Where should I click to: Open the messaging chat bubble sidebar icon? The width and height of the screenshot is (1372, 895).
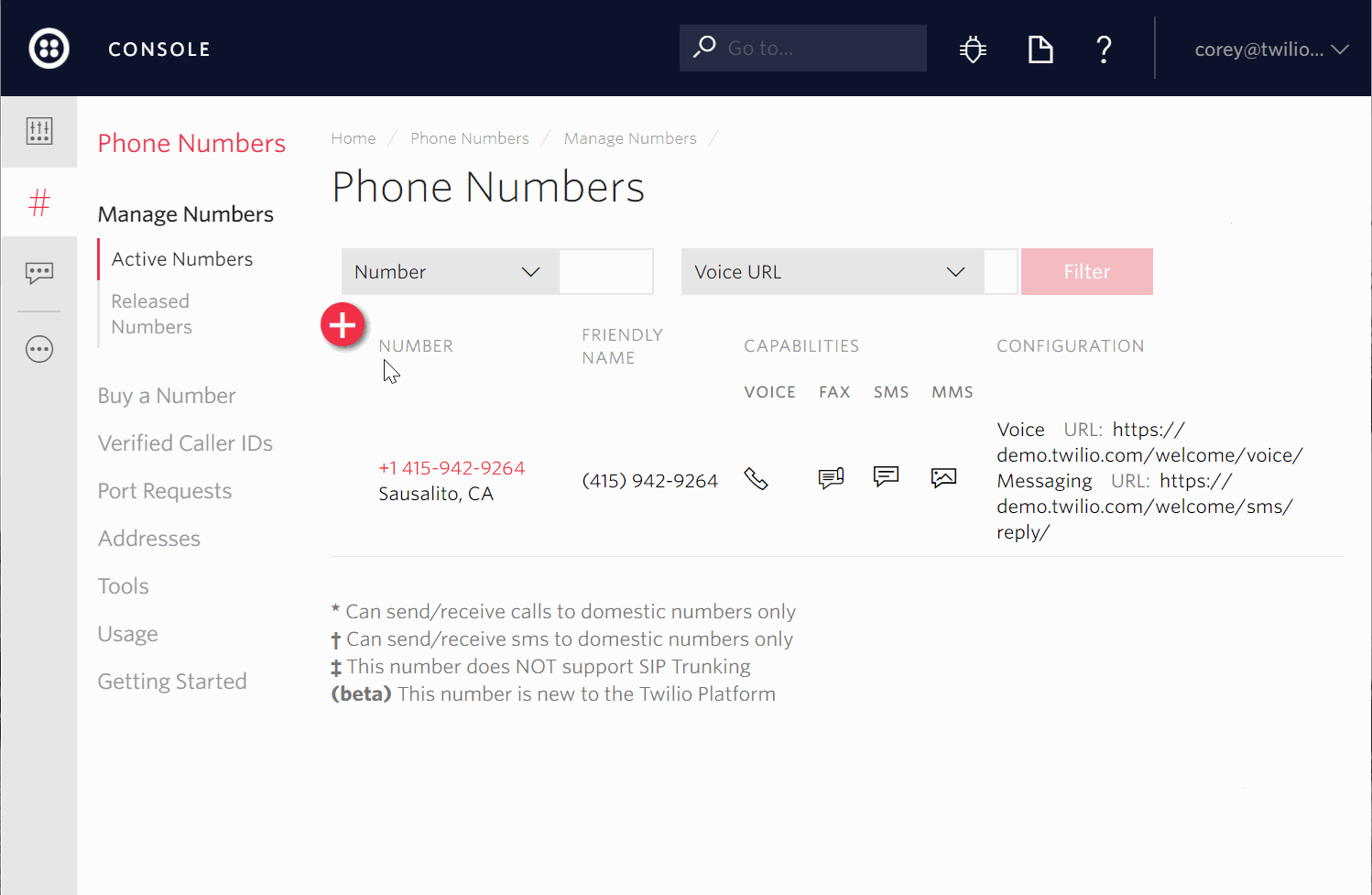click(x=39, y=273)
